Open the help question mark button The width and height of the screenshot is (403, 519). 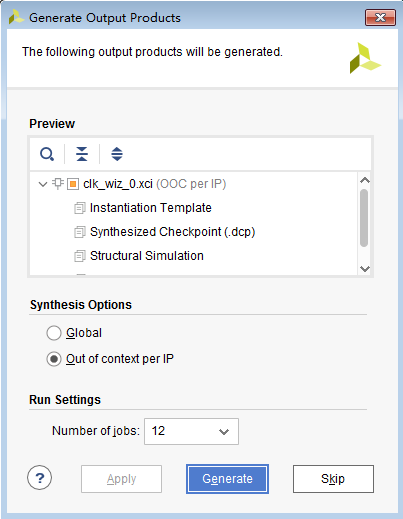coord(40,478)
